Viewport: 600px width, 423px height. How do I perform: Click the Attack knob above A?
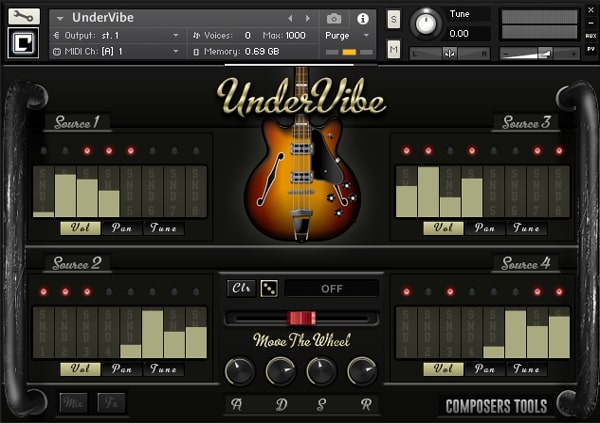pyautogui.click(x=240, y=371)
